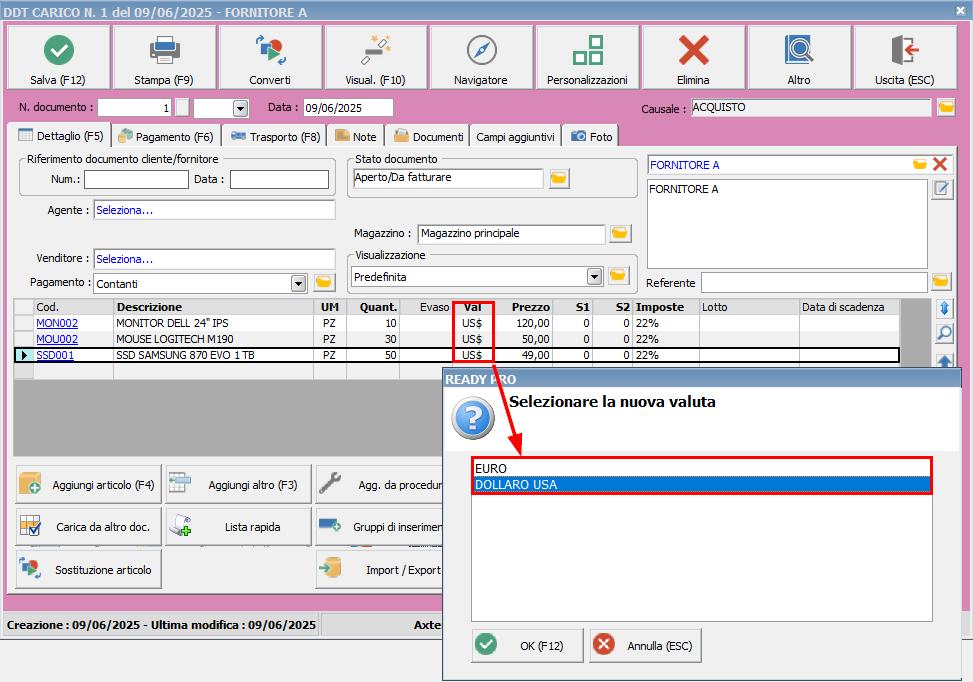Screen dimensions: 973x682
Task: Click quantity cell 50 for SSD
Action: click(x=373, y=356)
